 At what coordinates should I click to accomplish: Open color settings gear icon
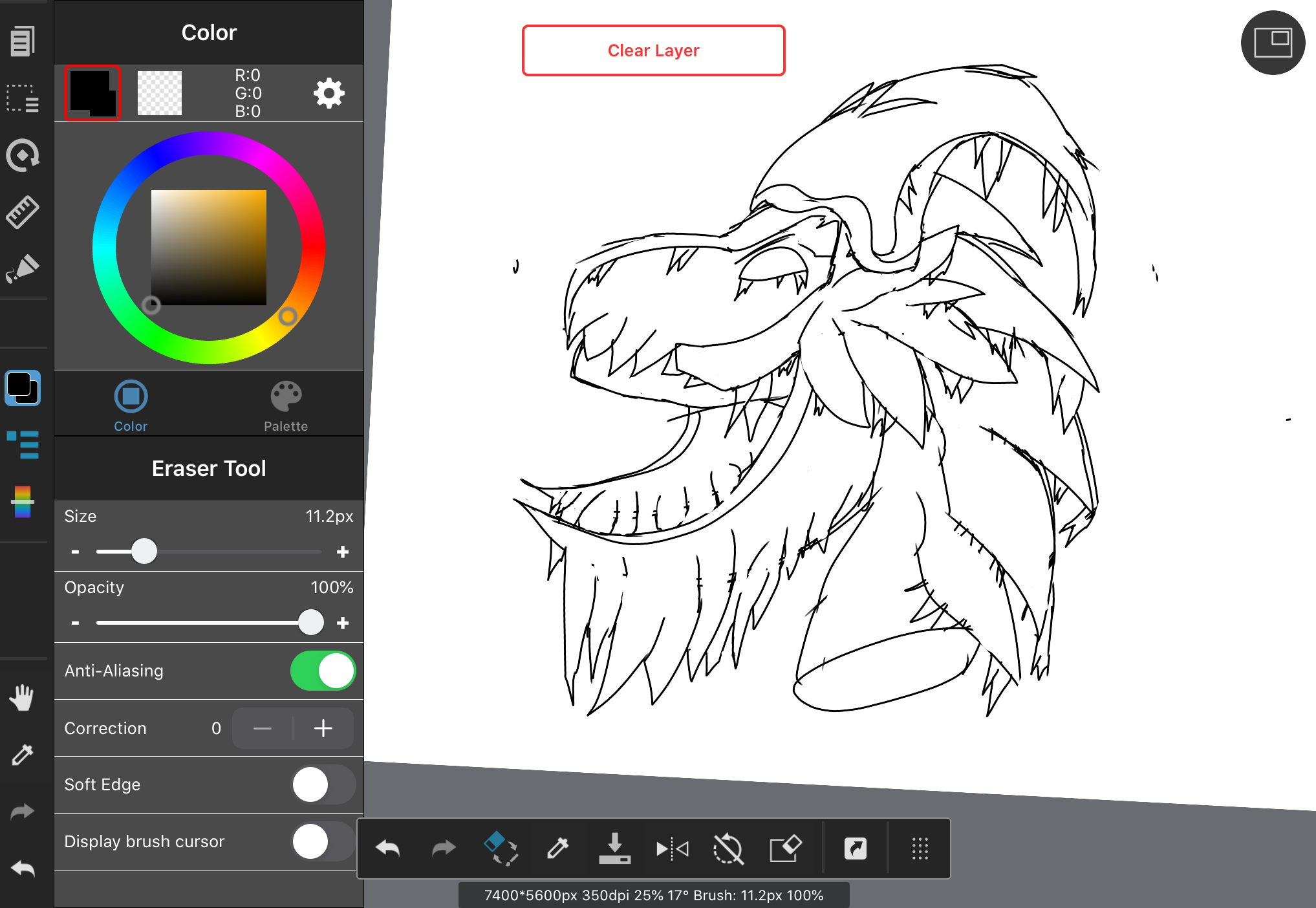(329, 93)
